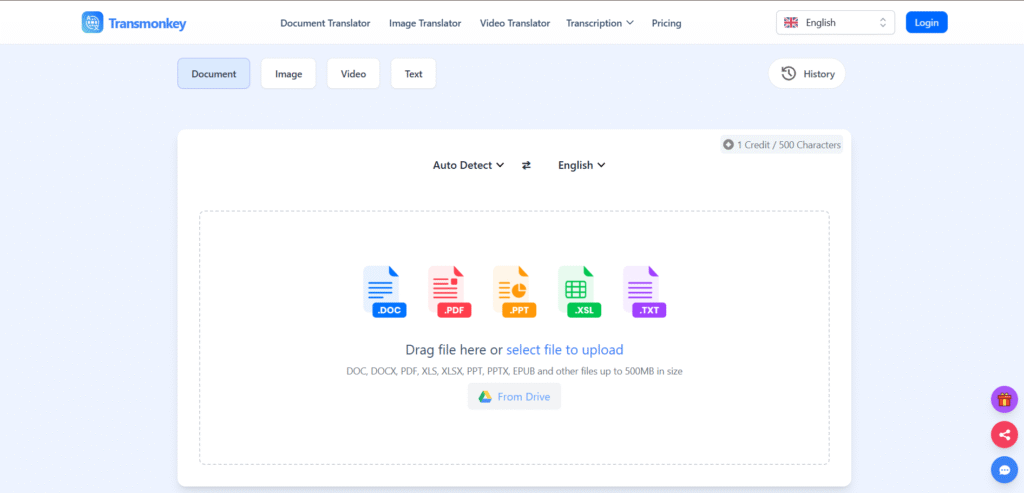Image resolution: width=1024 pixels, height=493 pixels.
Task: Switch to the Text tab
Action: 413,74
